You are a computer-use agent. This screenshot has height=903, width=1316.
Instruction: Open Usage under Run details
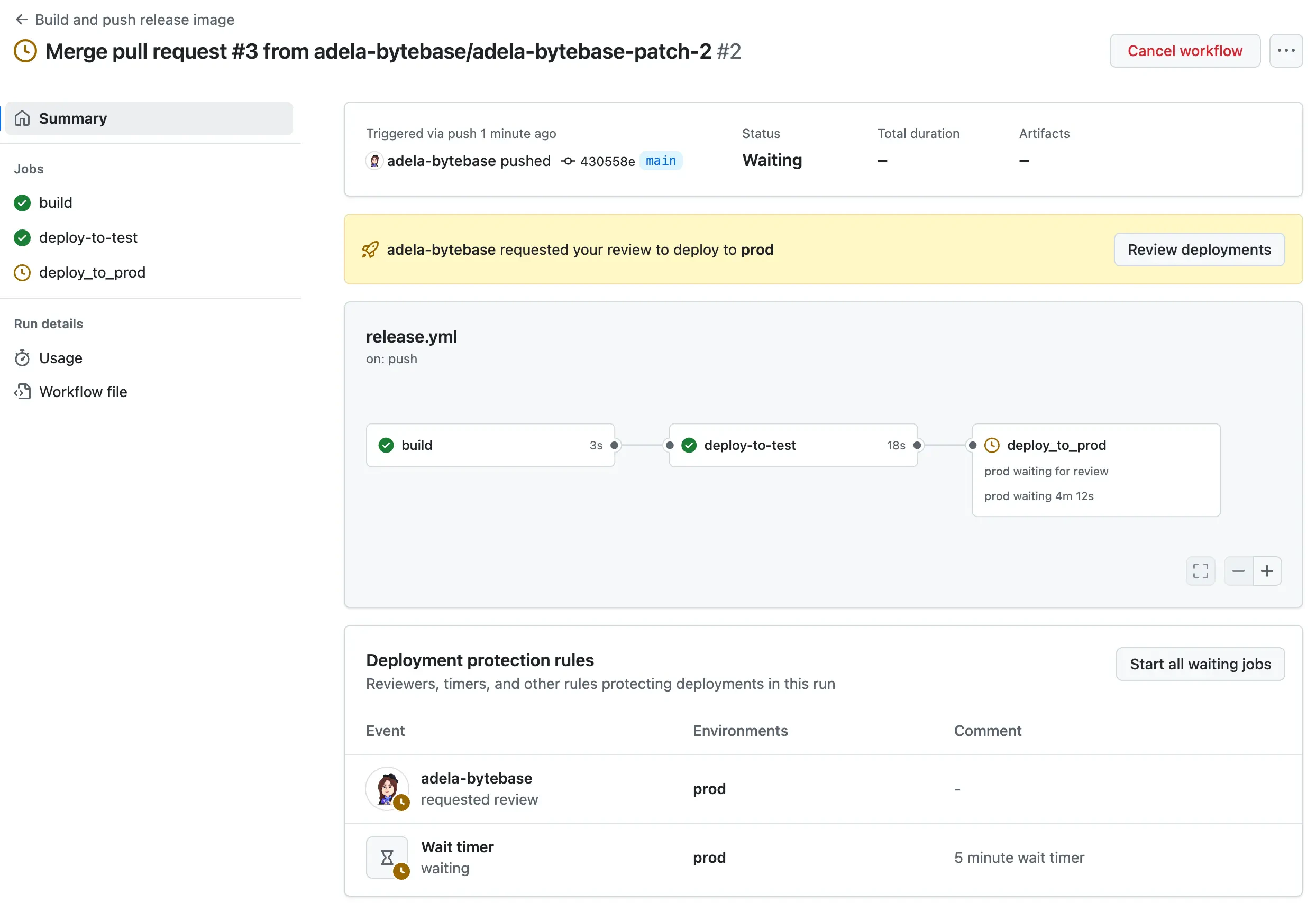(60, 358)
